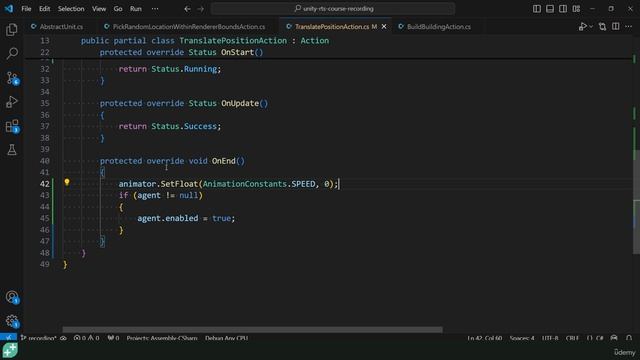
Task: Change UTF-8 file encoding
Action: (x=550, y=338)
